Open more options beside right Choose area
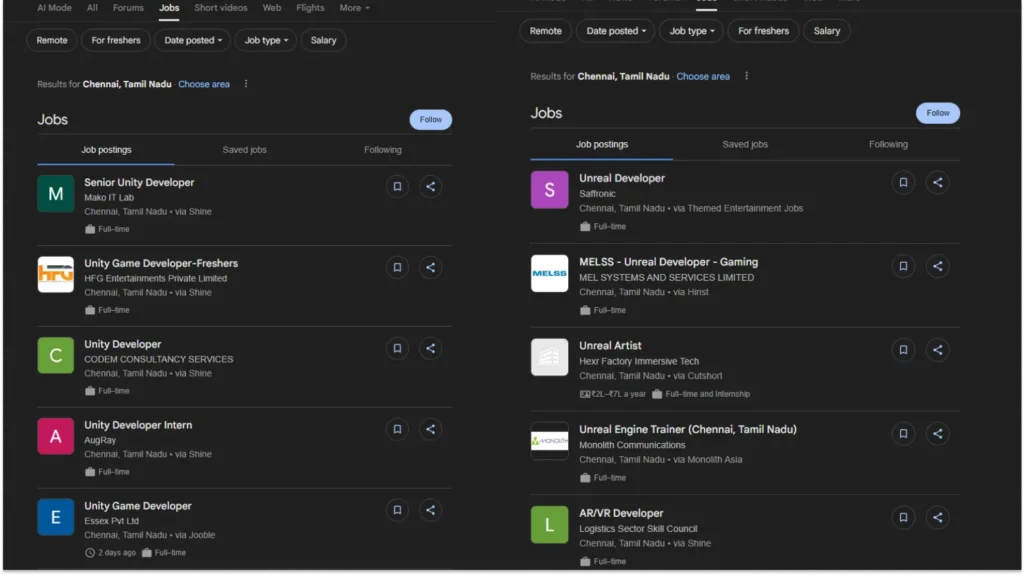This screenshot has width=1024, height=575. (746, 76)
